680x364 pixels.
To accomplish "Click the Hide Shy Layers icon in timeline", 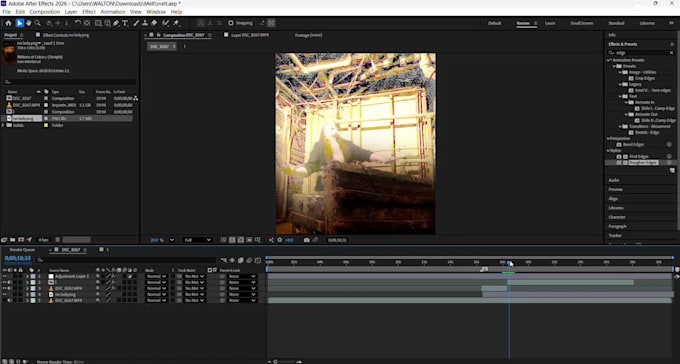I will (x=232, y=260).
